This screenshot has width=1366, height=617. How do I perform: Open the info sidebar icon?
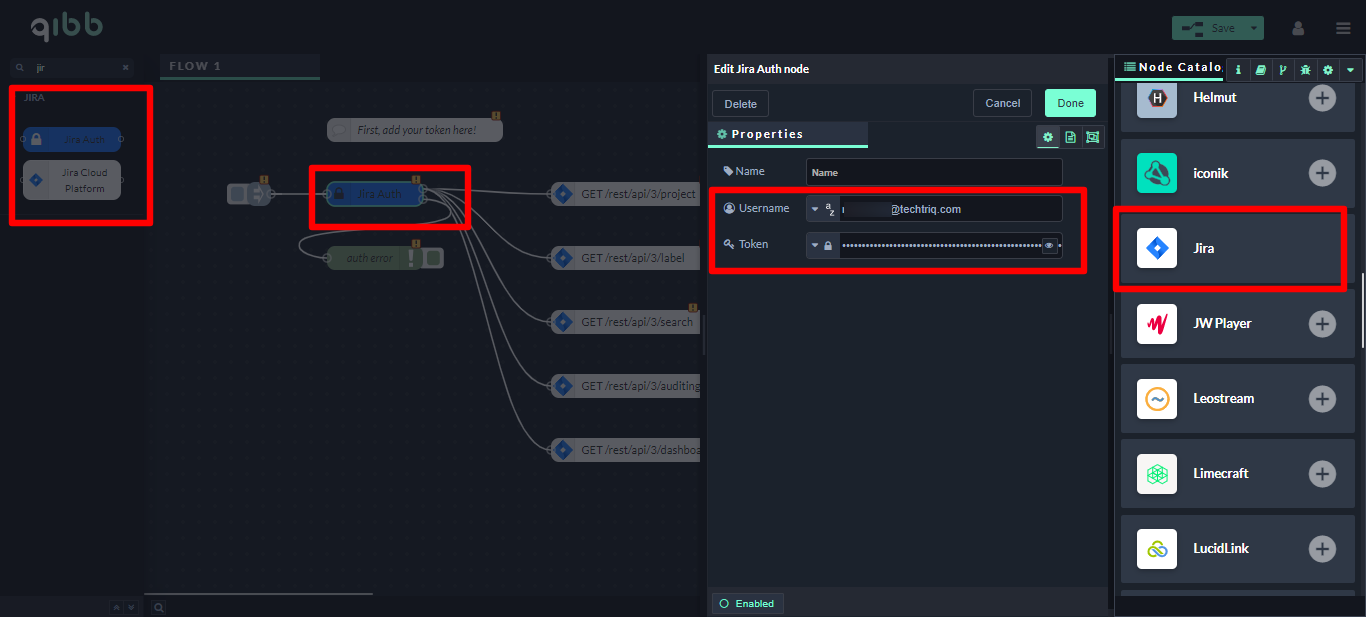tap(1238, 69)
